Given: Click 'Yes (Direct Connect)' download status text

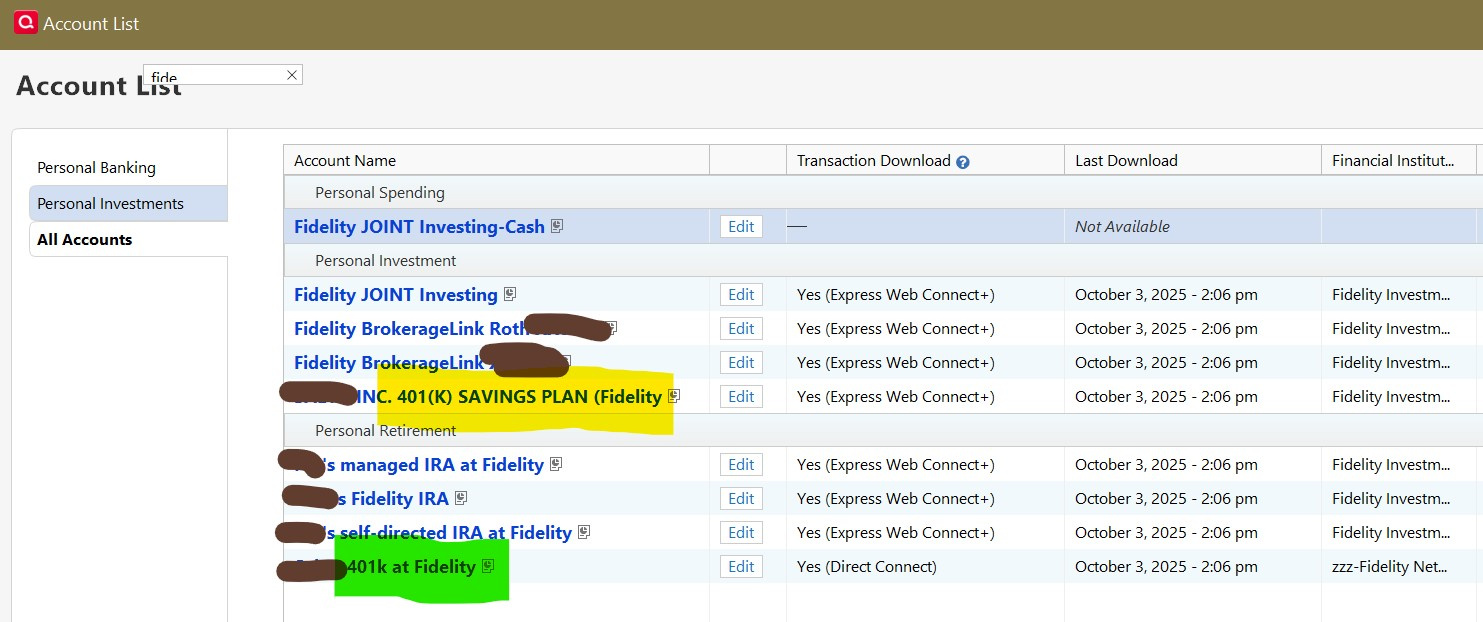Looking at the screenshot, I should click(866, 567).
